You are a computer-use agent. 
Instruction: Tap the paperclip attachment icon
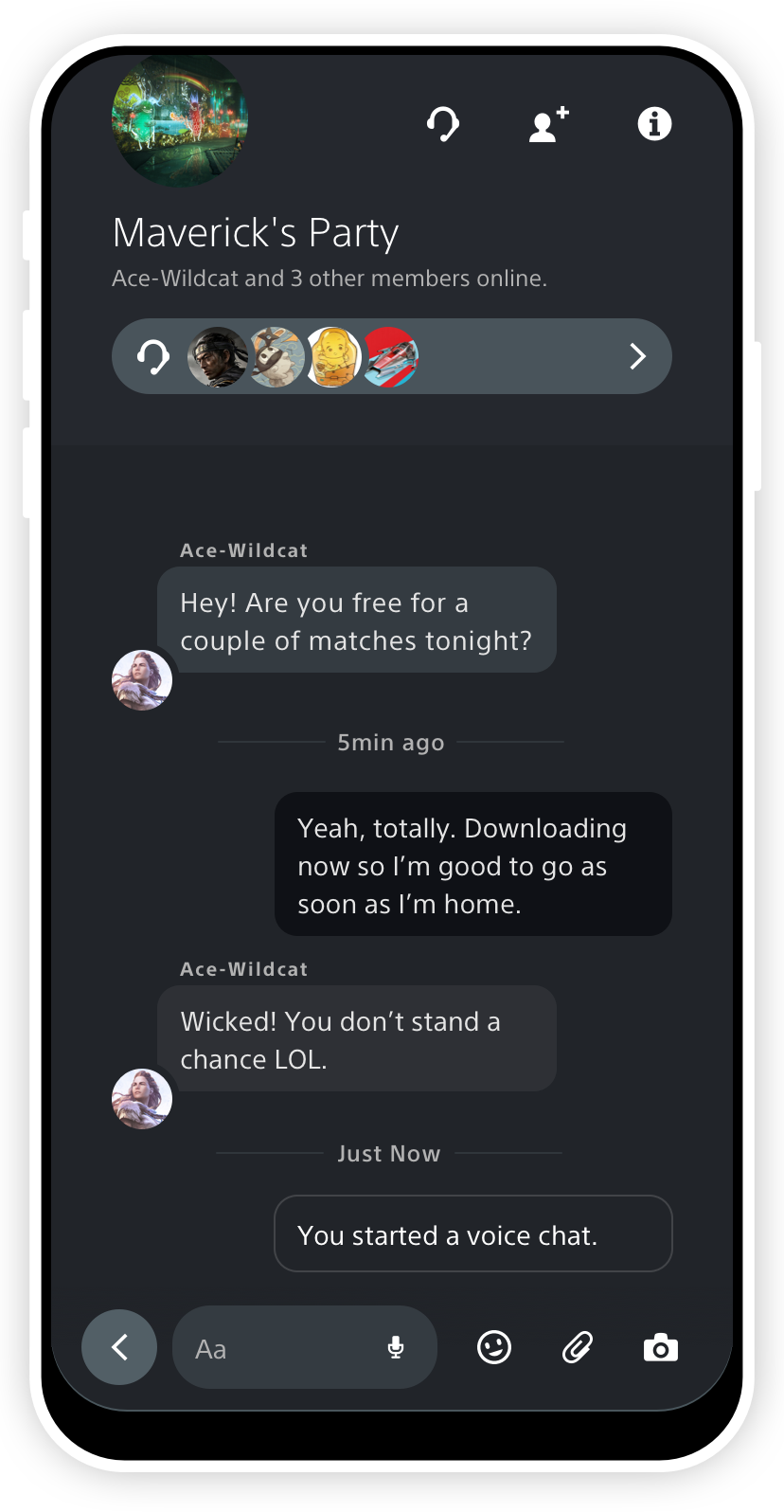pyautogui.click(x=578, y=1347)
